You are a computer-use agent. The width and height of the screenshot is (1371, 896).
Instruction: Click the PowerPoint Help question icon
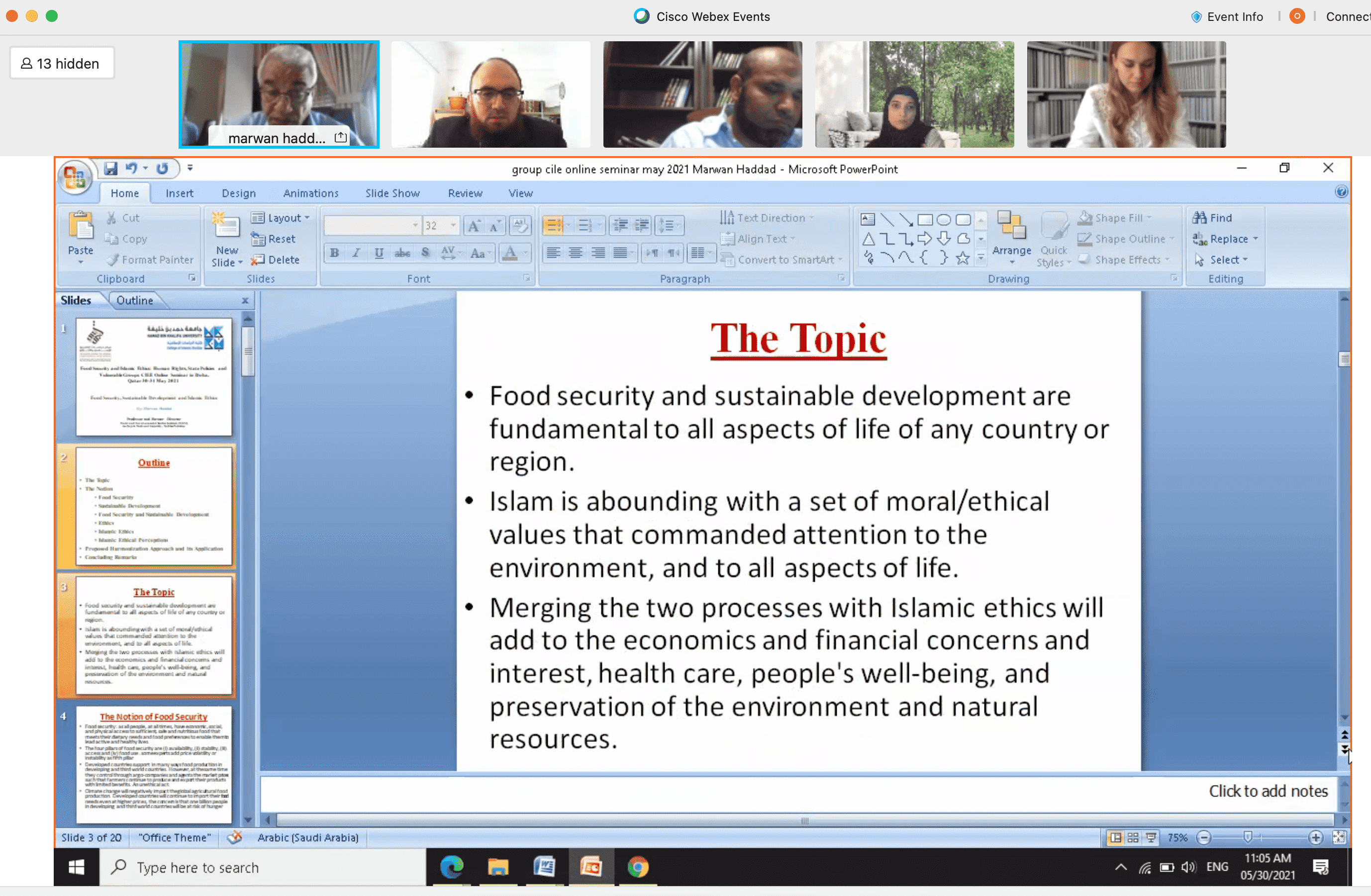coord(1341,192)
